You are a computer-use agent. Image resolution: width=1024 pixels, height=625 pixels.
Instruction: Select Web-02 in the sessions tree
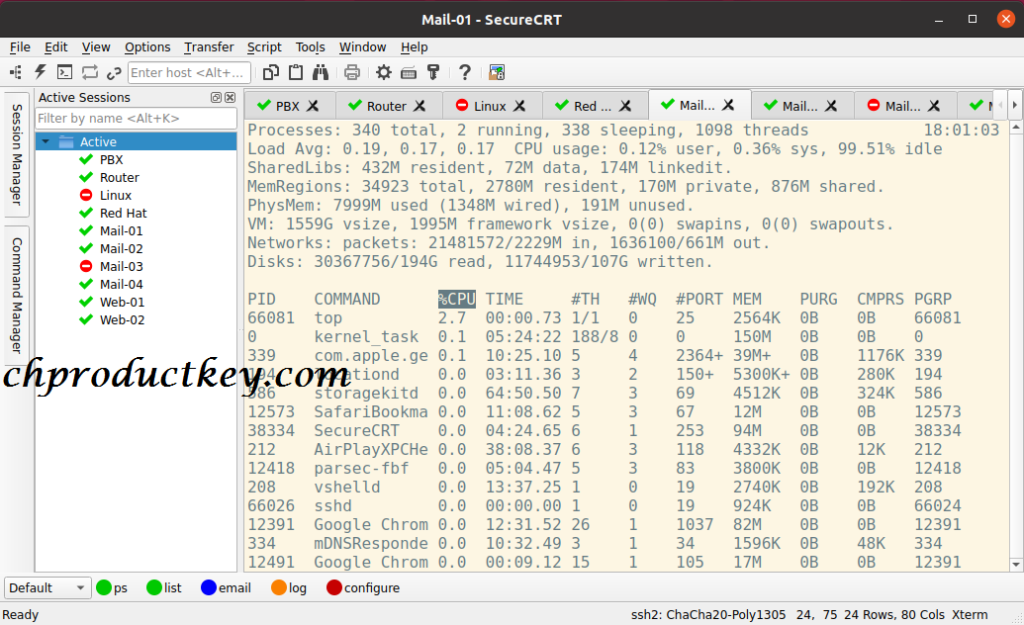[122, 320]
